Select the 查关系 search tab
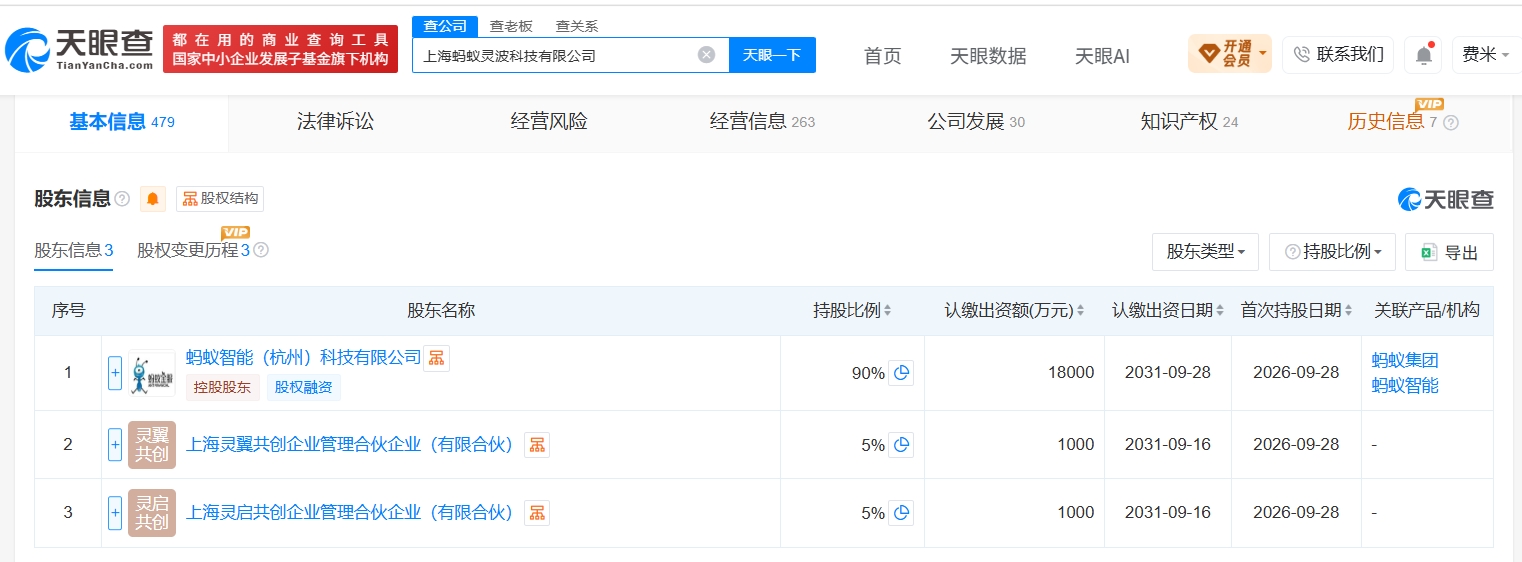 coord(577,26)
